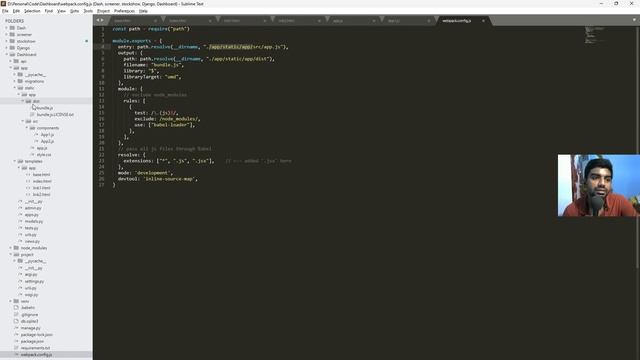Image resolution: width=640 pixels, height=360 pixels.
Task: Open the Preferences menu
Action: [x=124, y=11]
